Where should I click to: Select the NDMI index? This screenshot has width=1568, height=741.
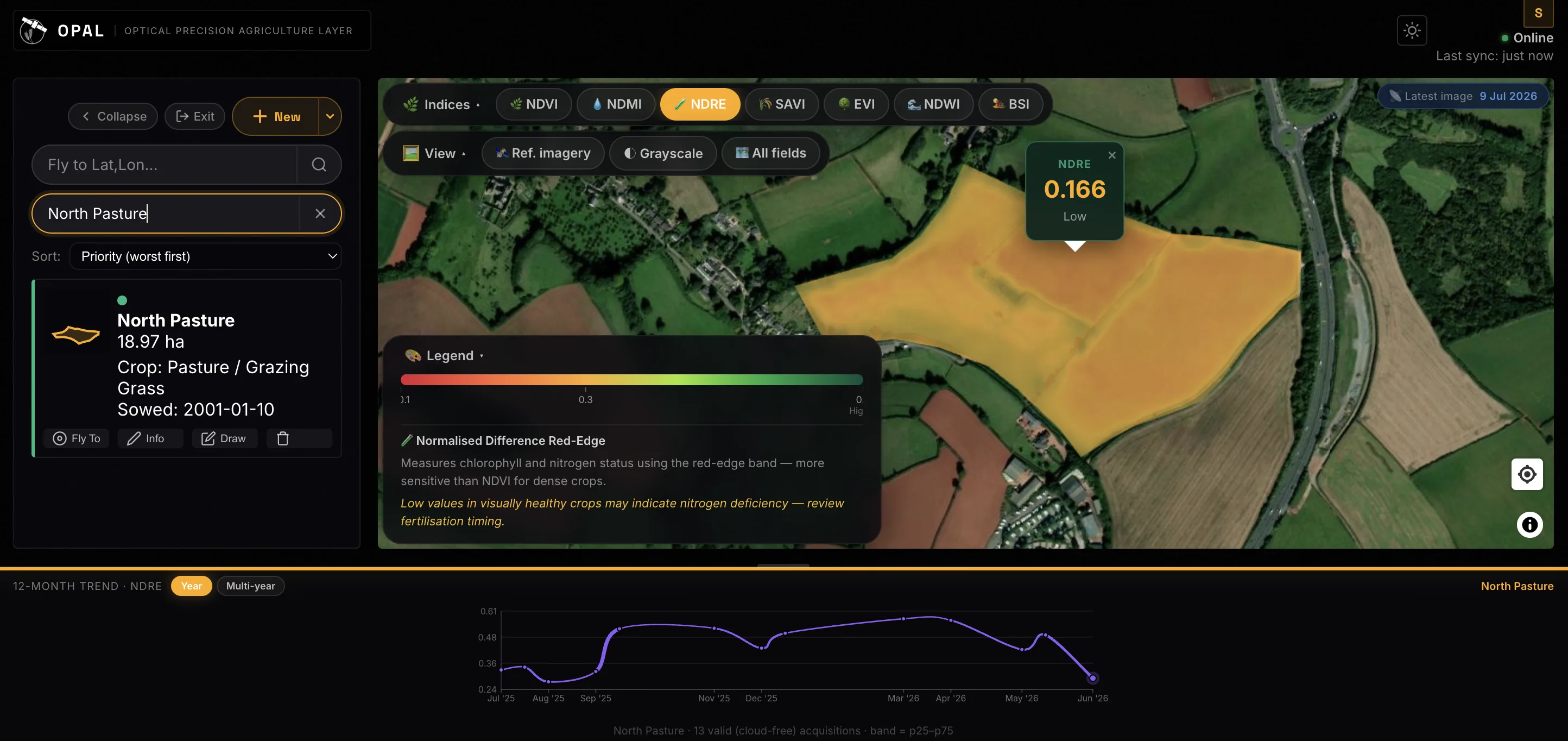[x=617, y=104]
